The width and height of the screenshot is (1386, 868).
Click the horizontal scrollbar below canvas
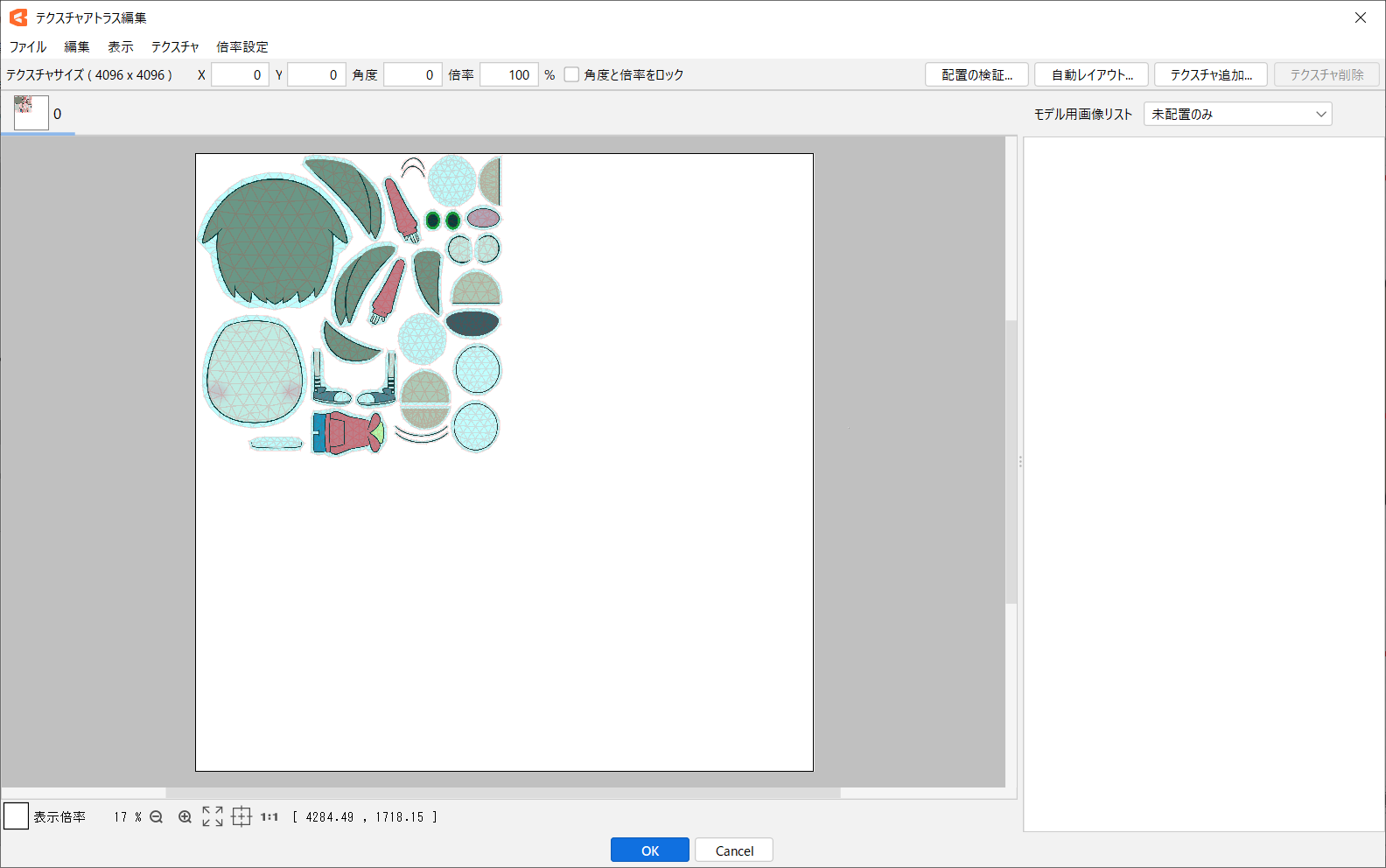pyautogui.click(x=502, y=793)
